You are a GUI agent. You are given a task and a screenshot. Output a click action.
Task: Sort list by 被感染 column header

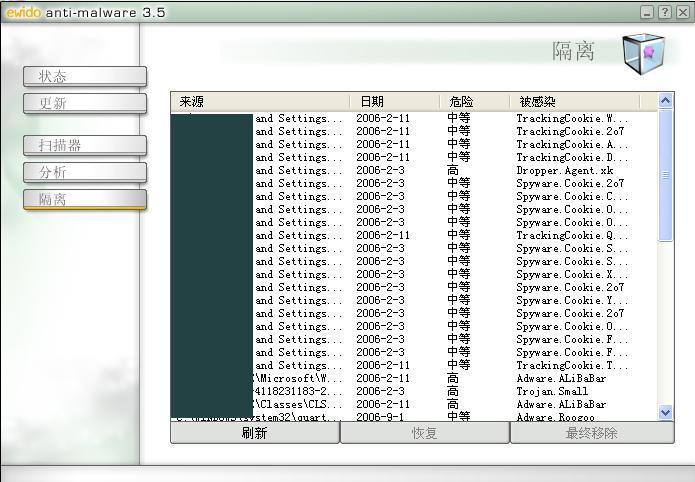coord(574,102)
